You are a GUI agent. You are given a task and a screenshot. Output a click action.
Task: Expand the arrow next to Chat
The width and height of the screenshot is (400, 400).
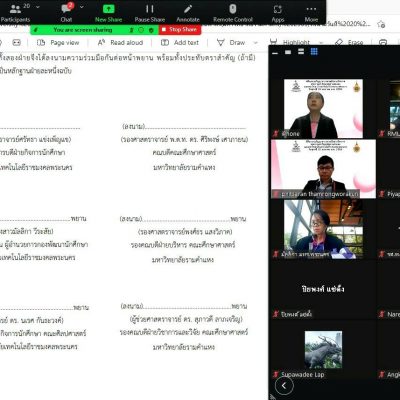coord(82,7)
